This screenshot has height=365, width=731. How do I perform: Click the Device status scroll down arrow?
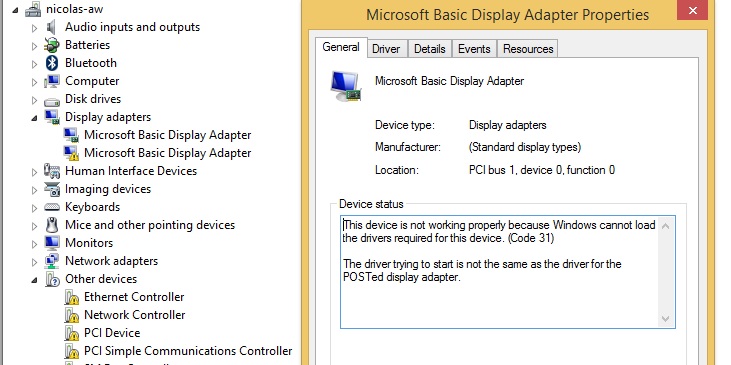coord(665,319)
